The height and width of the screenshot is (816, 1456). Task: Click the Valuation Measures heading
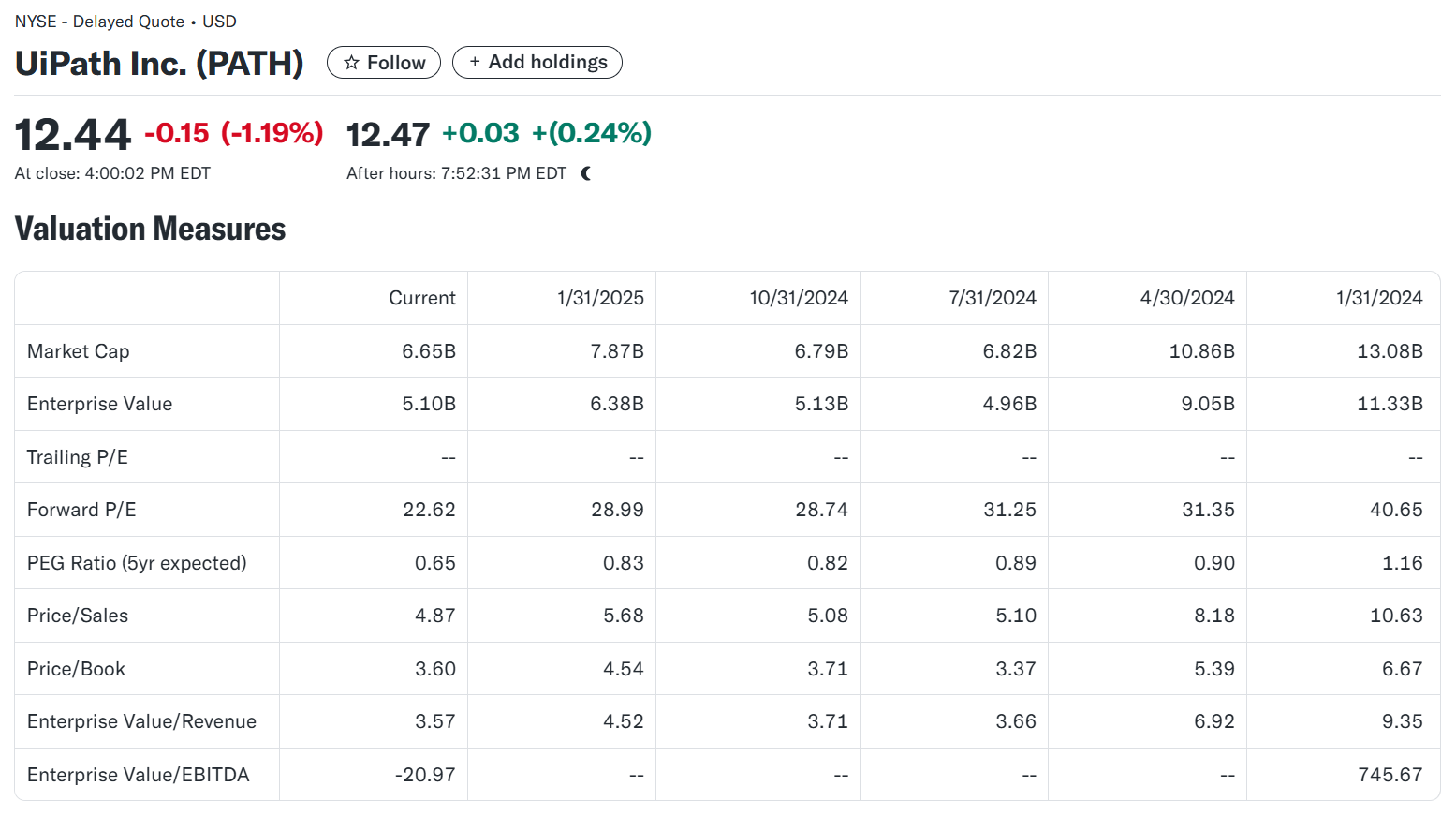point(151,229)
